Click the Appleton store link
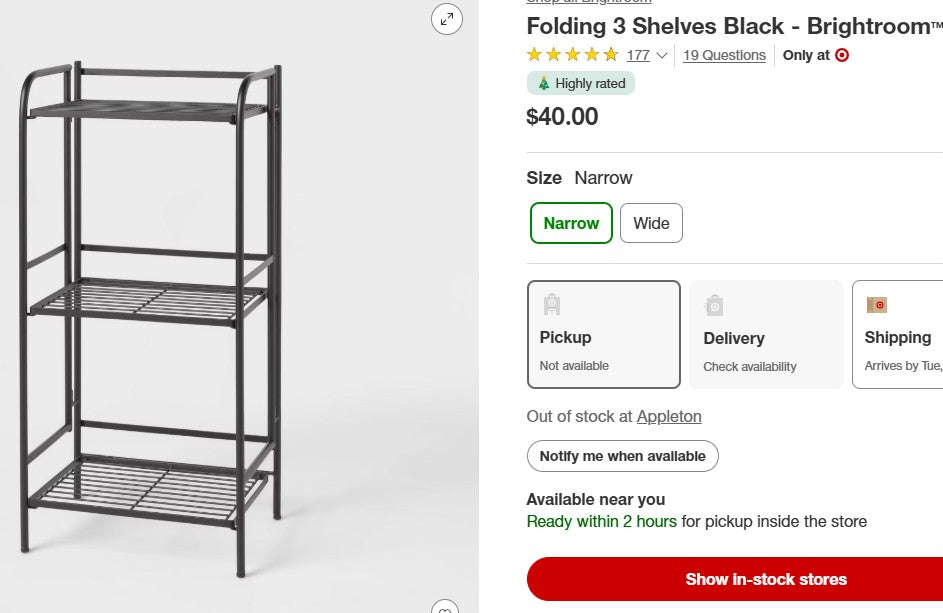 669,416
